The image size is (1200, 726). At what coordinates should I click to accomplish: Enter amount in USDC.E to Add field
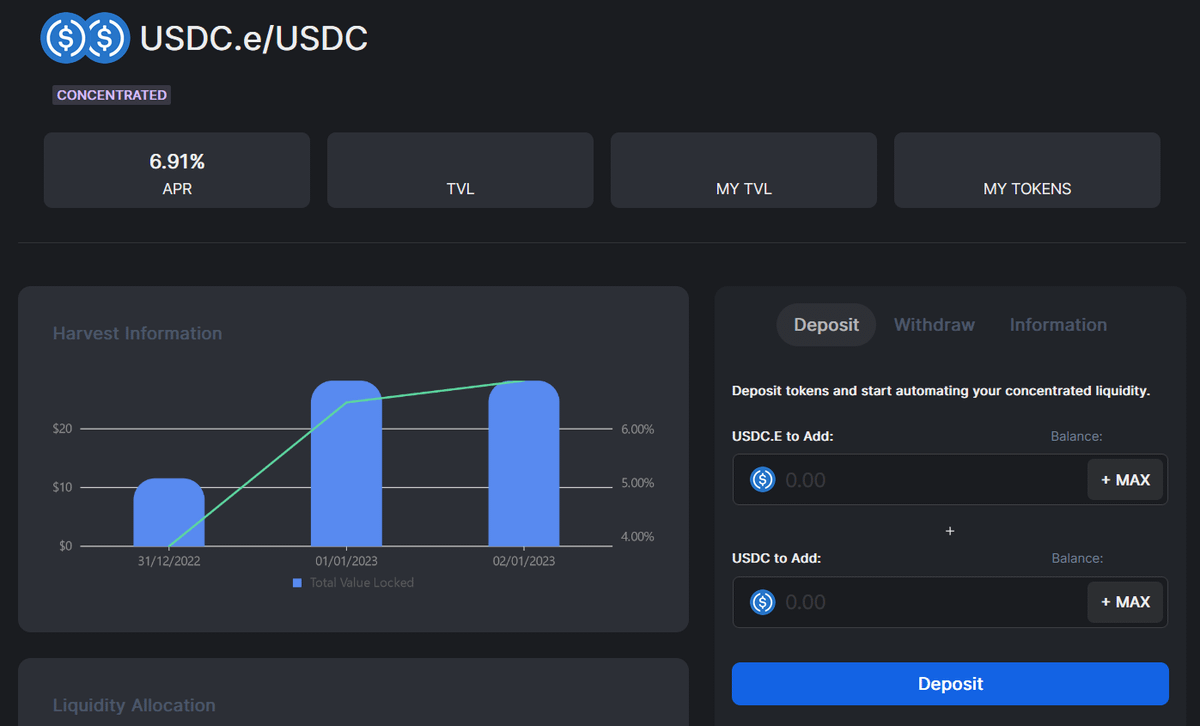[x=930, y=480]
